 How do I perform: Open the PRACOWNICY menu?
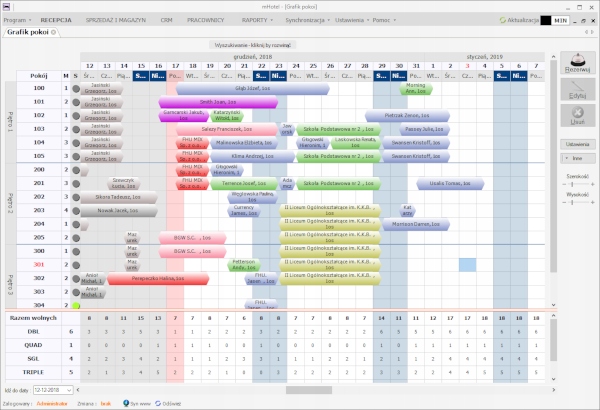[205, 20]
